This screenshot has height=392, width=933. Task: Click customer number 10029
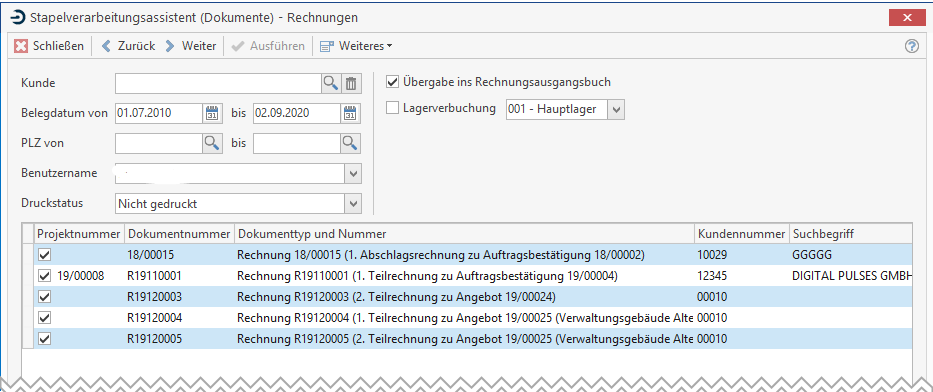coord(711,255)
